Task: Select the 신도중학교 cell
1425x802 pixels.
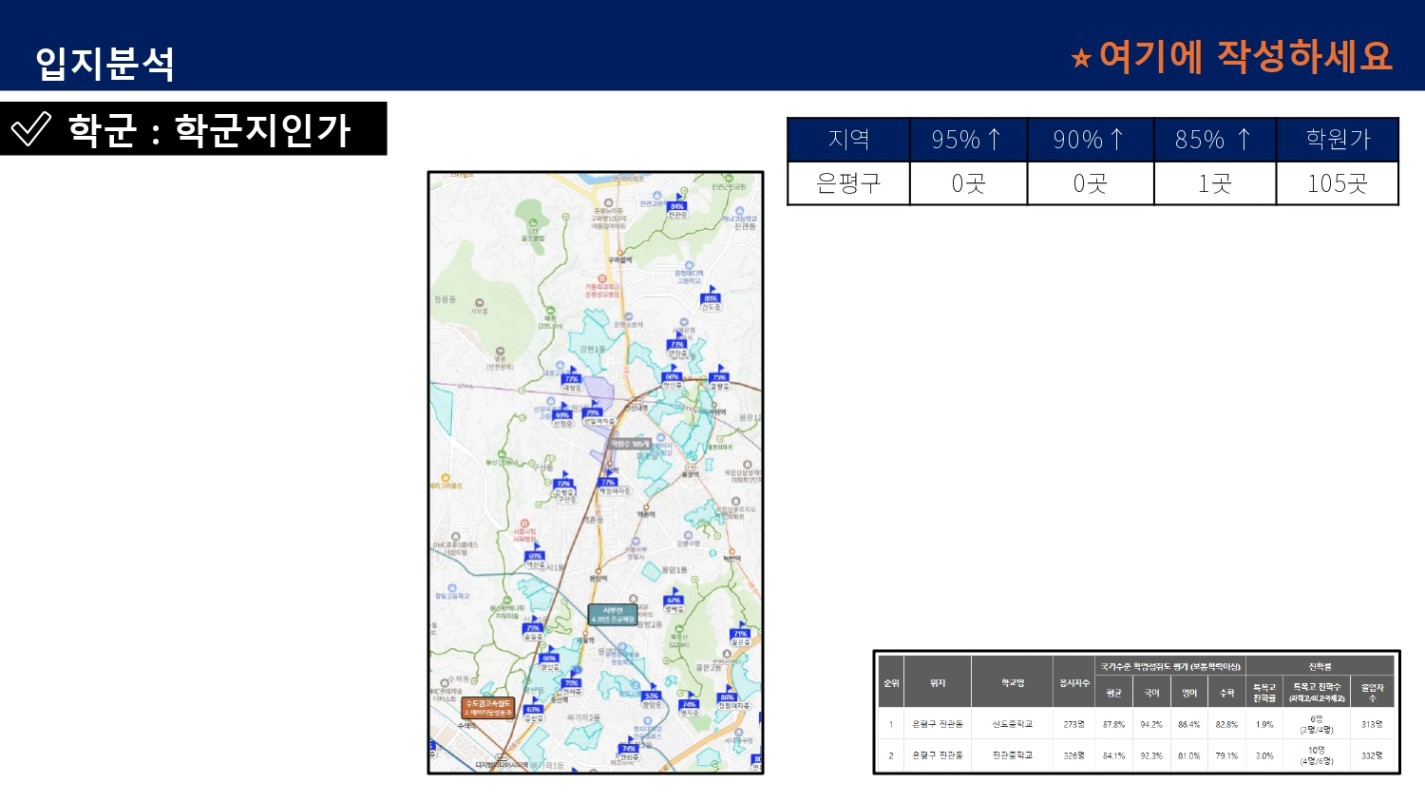Action: coord(1012,724)
